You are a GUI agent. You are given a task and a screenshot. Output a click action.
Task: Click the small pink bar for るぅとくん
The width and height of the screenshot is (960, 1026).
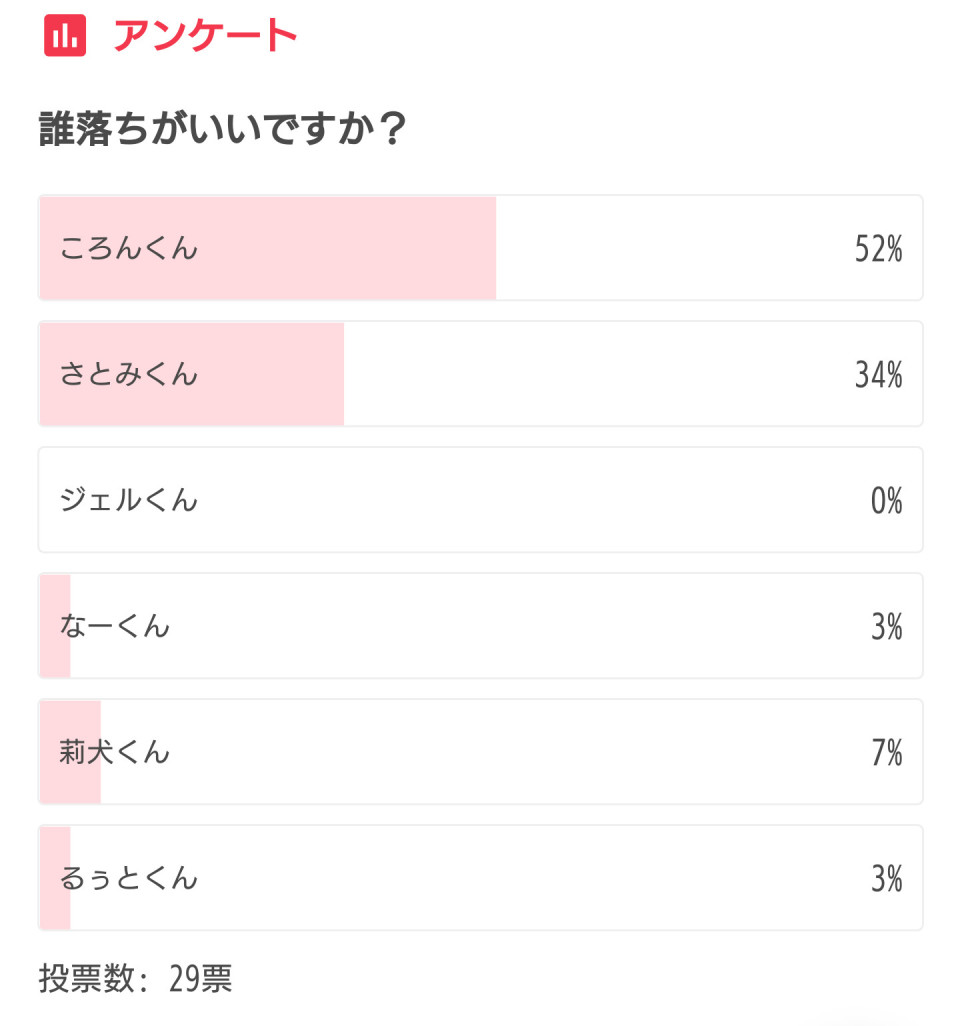coord(55,877)
